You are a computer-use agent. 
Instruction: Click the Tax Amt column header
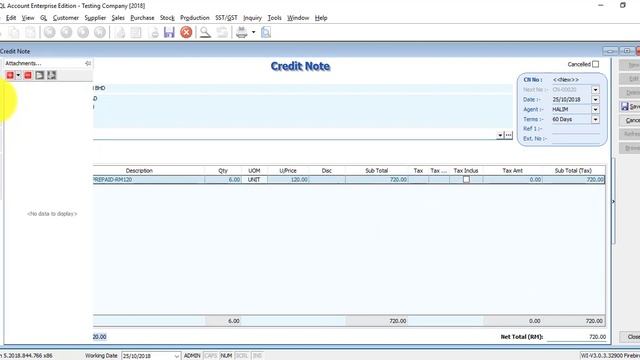pos(512,171)
